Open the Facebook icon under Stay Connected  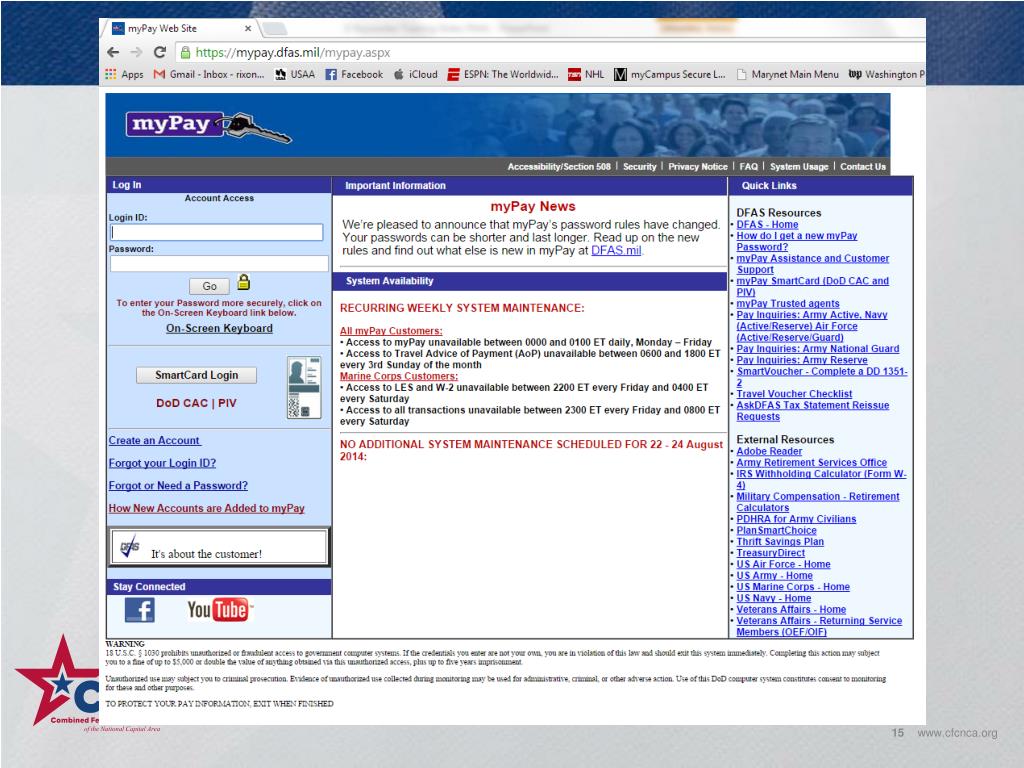tap(140, 610)
